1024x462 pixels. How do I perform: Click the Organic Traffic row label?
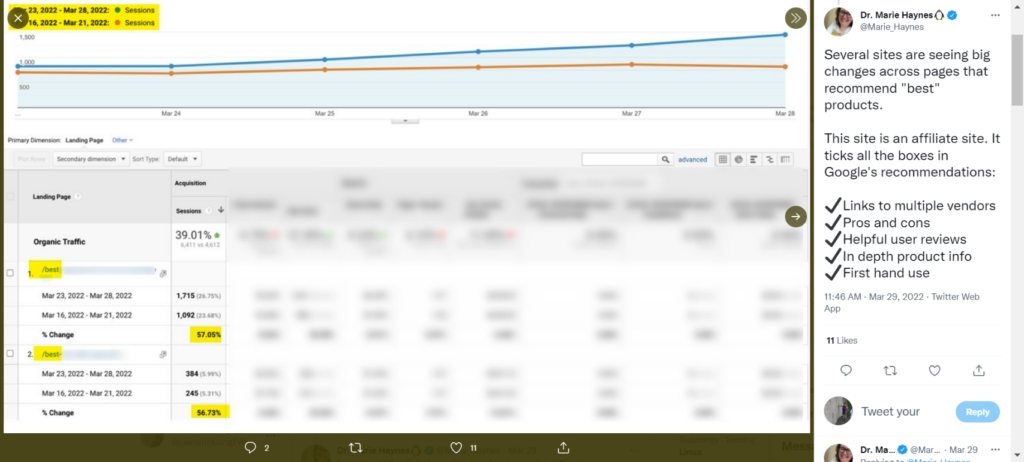59,242
